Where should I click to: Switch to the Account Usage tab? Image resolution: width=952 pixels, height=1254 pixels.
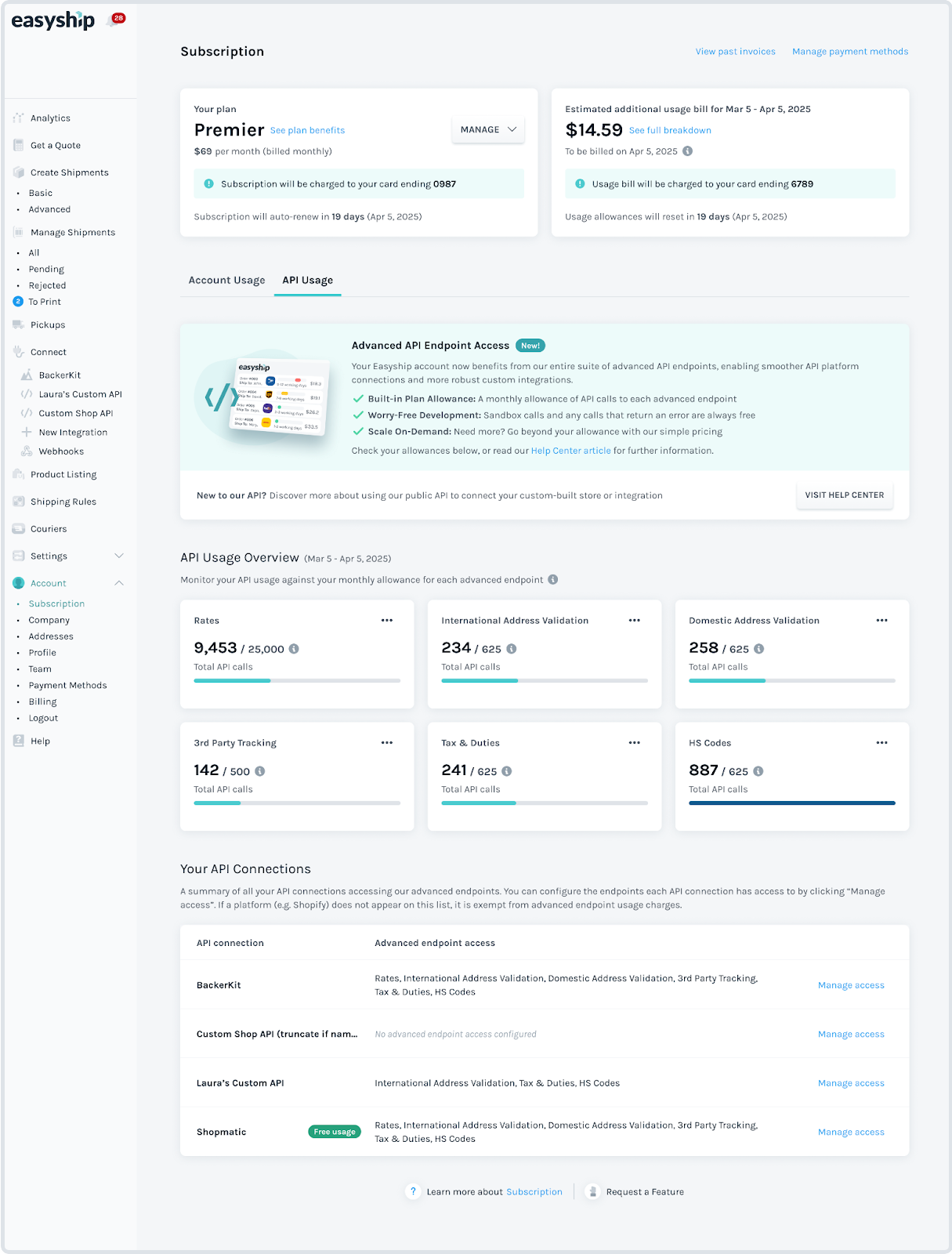click(227, 281)
